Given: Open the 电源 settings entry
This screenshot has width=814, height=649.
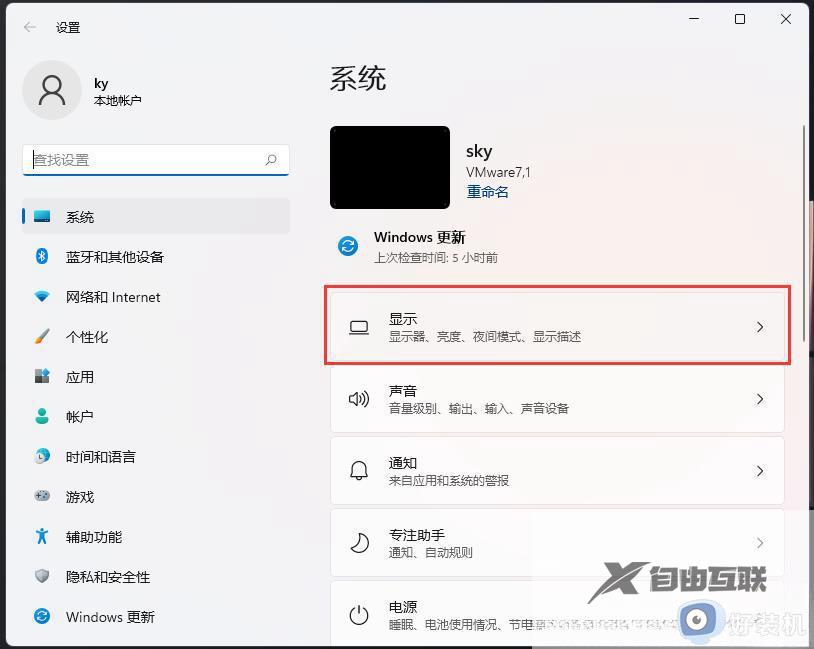Looking at the screenshot, I should pyautogui.click(x=500, y=613).
